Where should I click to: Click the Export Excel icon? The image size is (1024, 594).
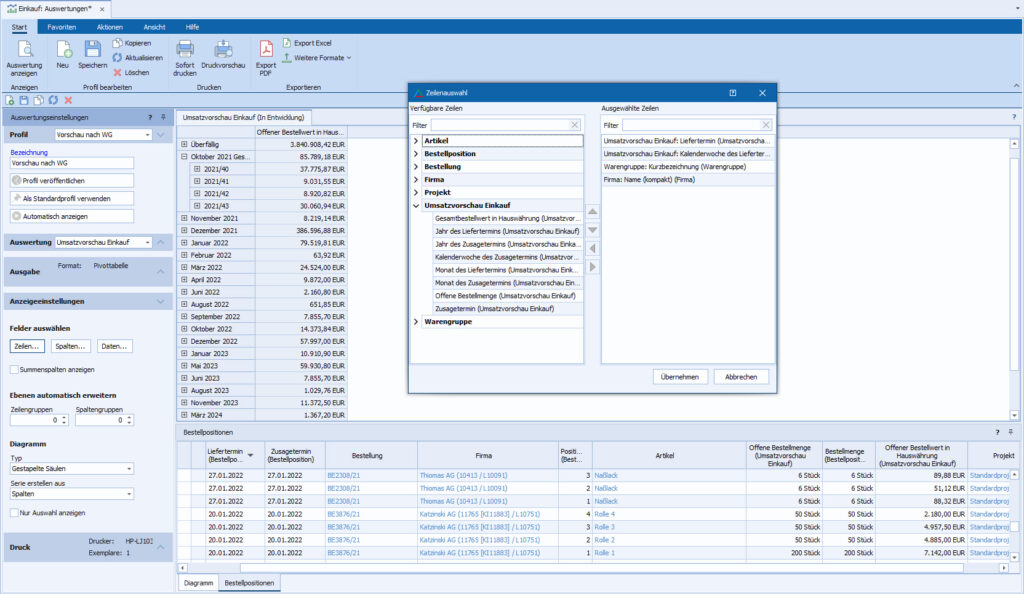pyautogui.click(x=286, y=43)
